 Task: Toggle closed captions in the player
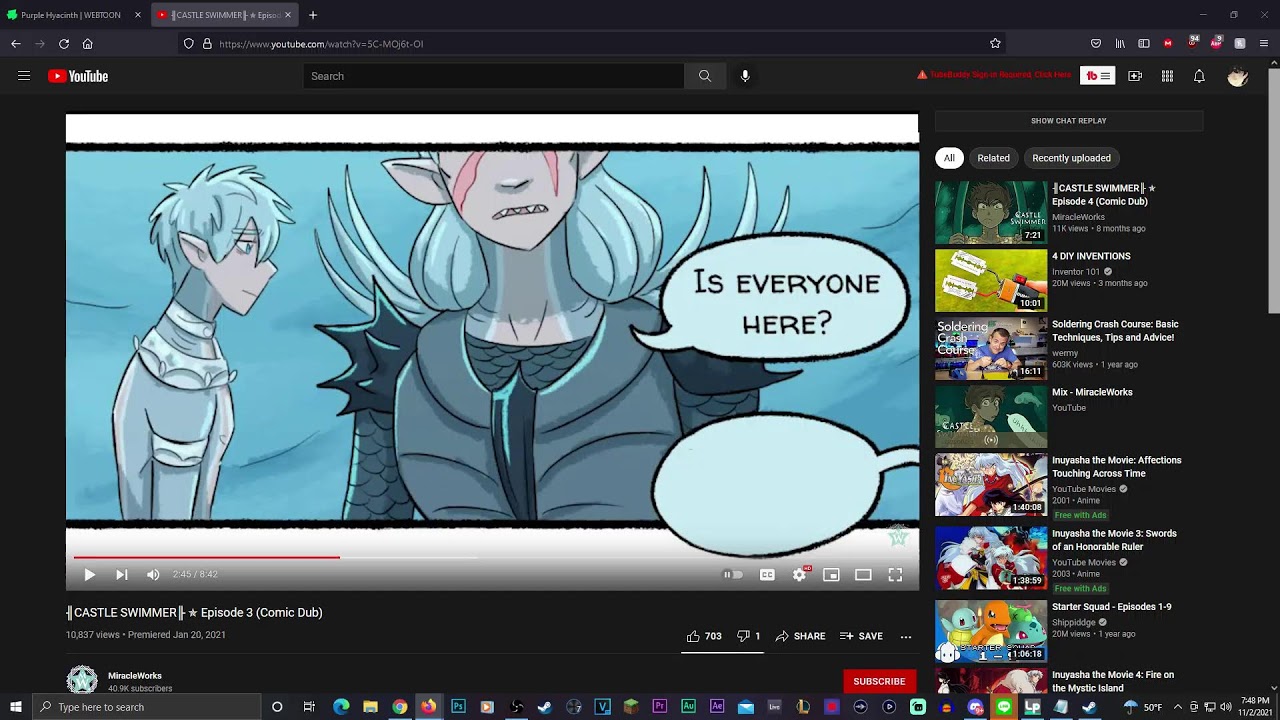[x=767, y=575]
